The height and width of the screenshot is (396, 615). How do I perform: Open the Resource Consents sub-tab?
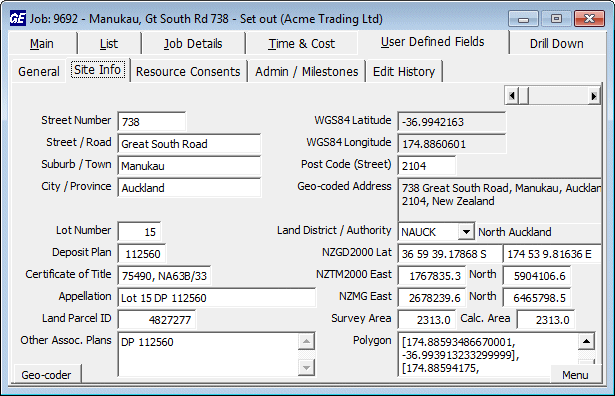click(188, 71)
